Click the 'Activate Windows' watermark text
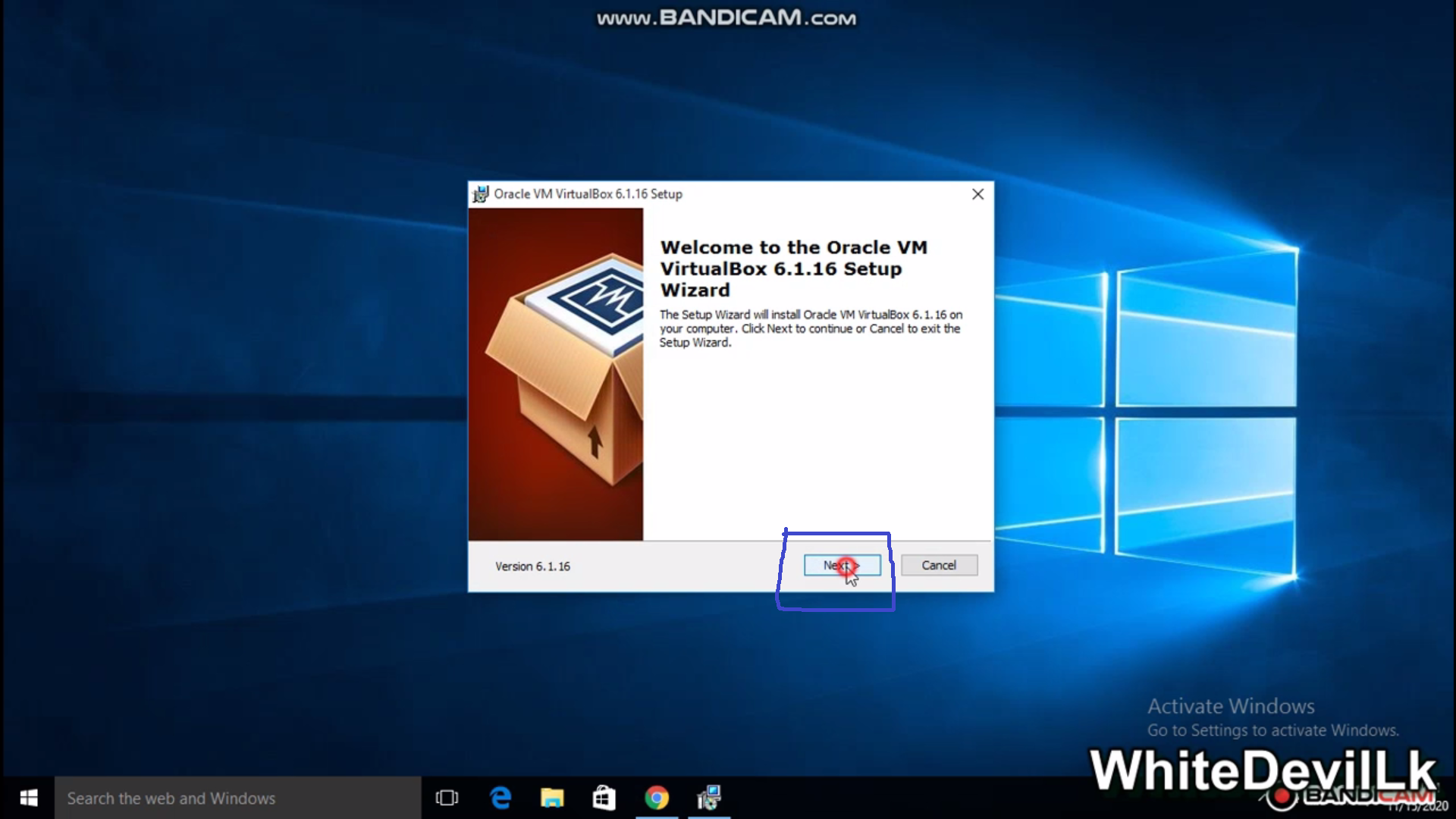The width and height of the screenshot is (1456, 819). pos(1231,706)
